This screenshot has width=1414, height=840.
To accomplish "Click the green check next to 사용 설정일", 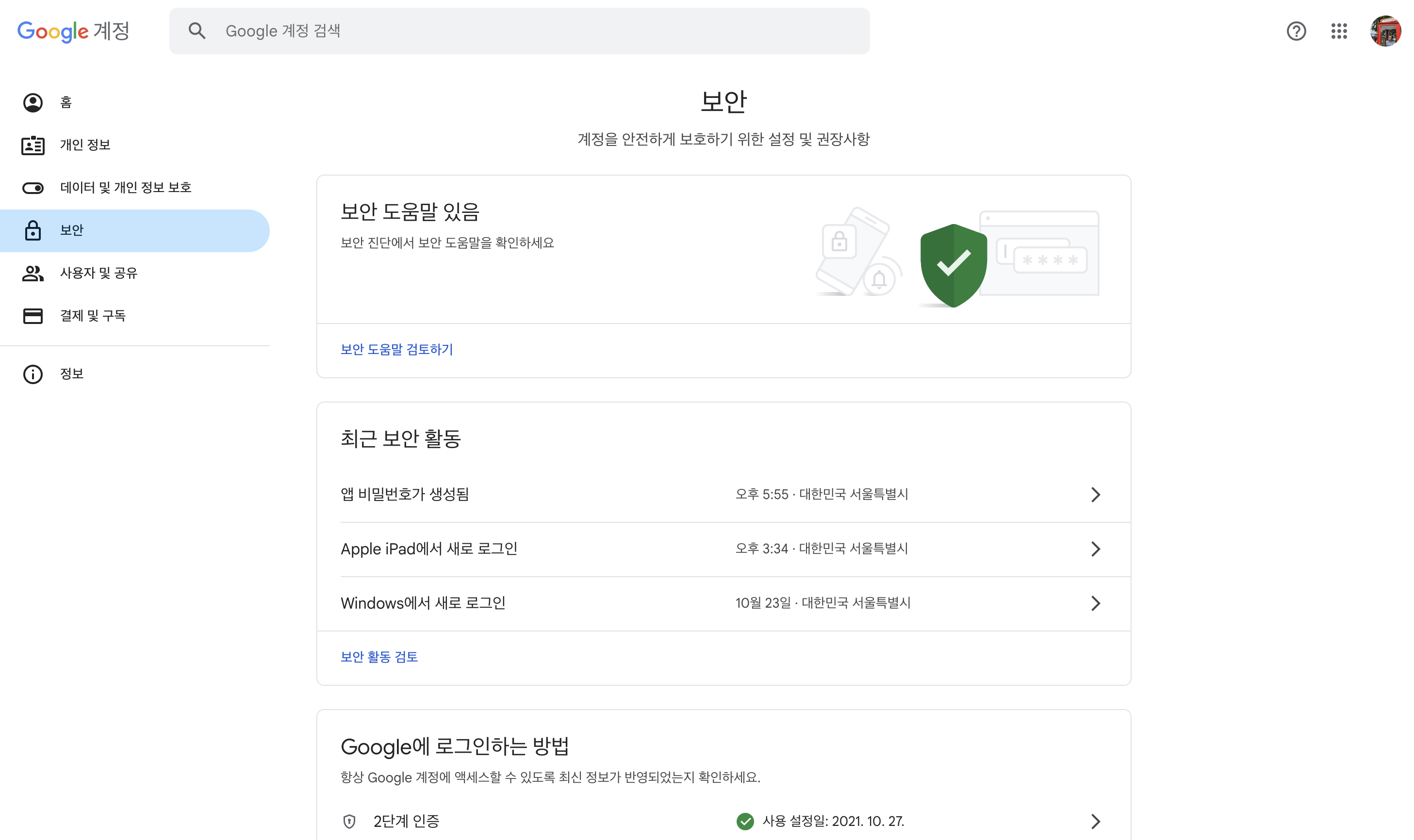I will [x=745, y=821].
